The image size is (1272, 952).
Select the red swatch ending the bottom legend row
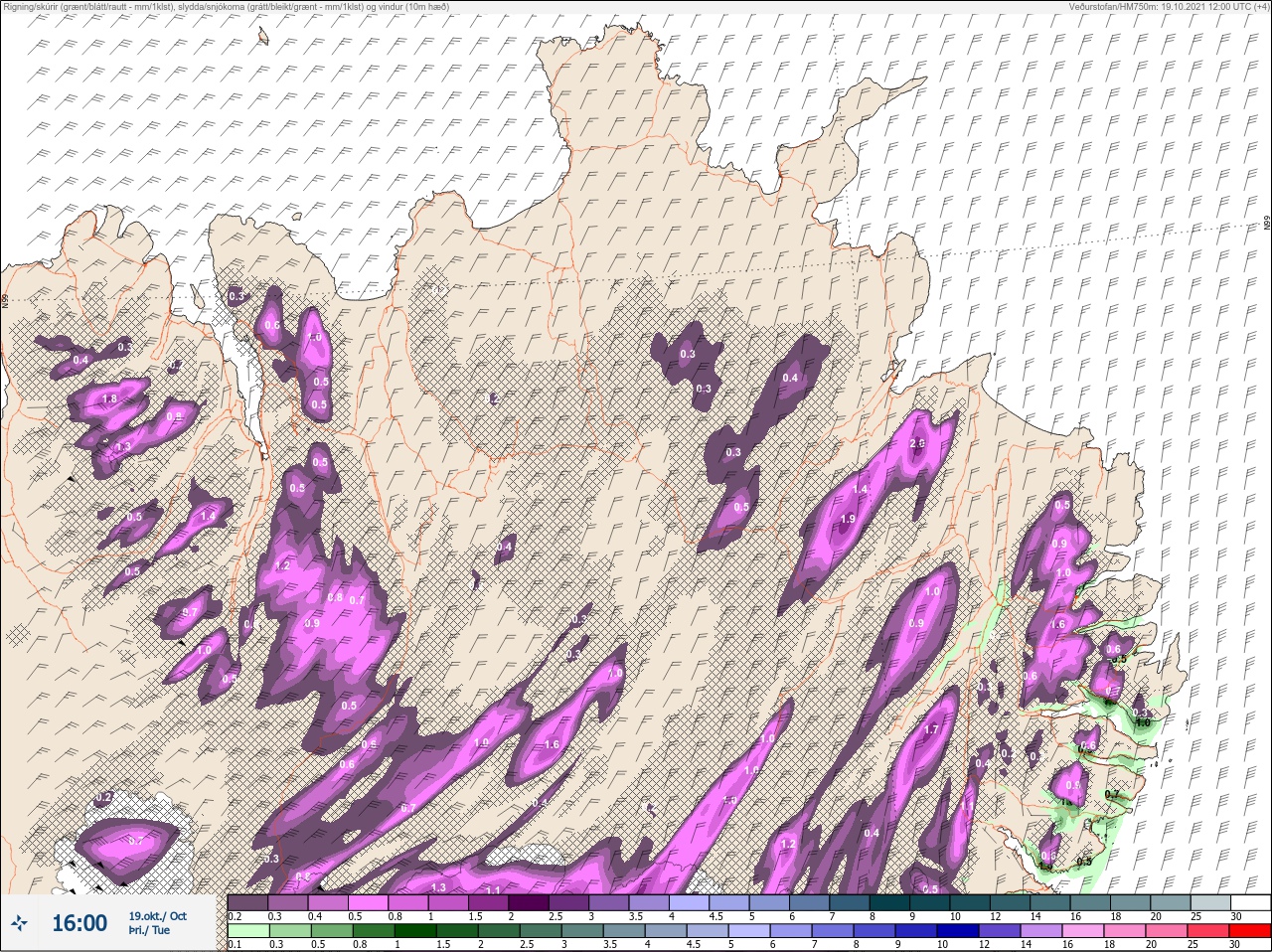pos(1251,932)
